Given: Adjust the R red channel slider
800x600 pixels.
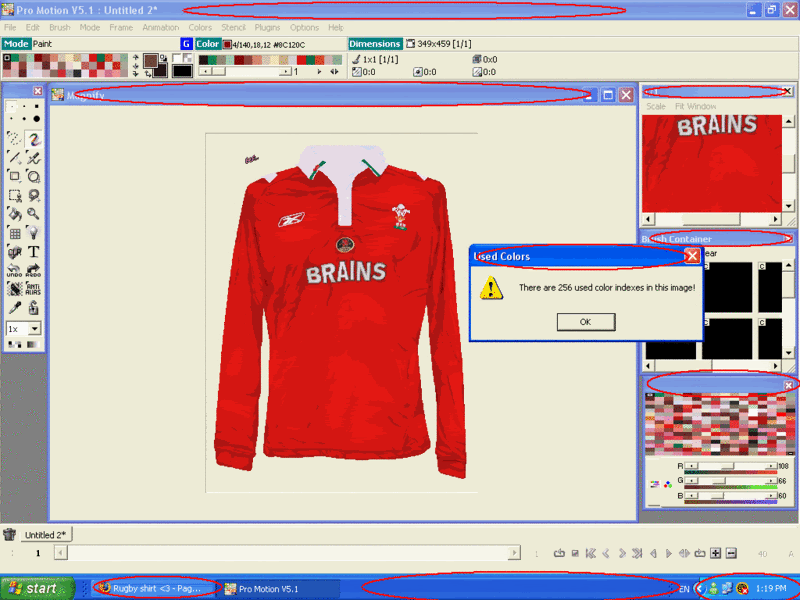Looking at the screenshot, I should 720,467.
